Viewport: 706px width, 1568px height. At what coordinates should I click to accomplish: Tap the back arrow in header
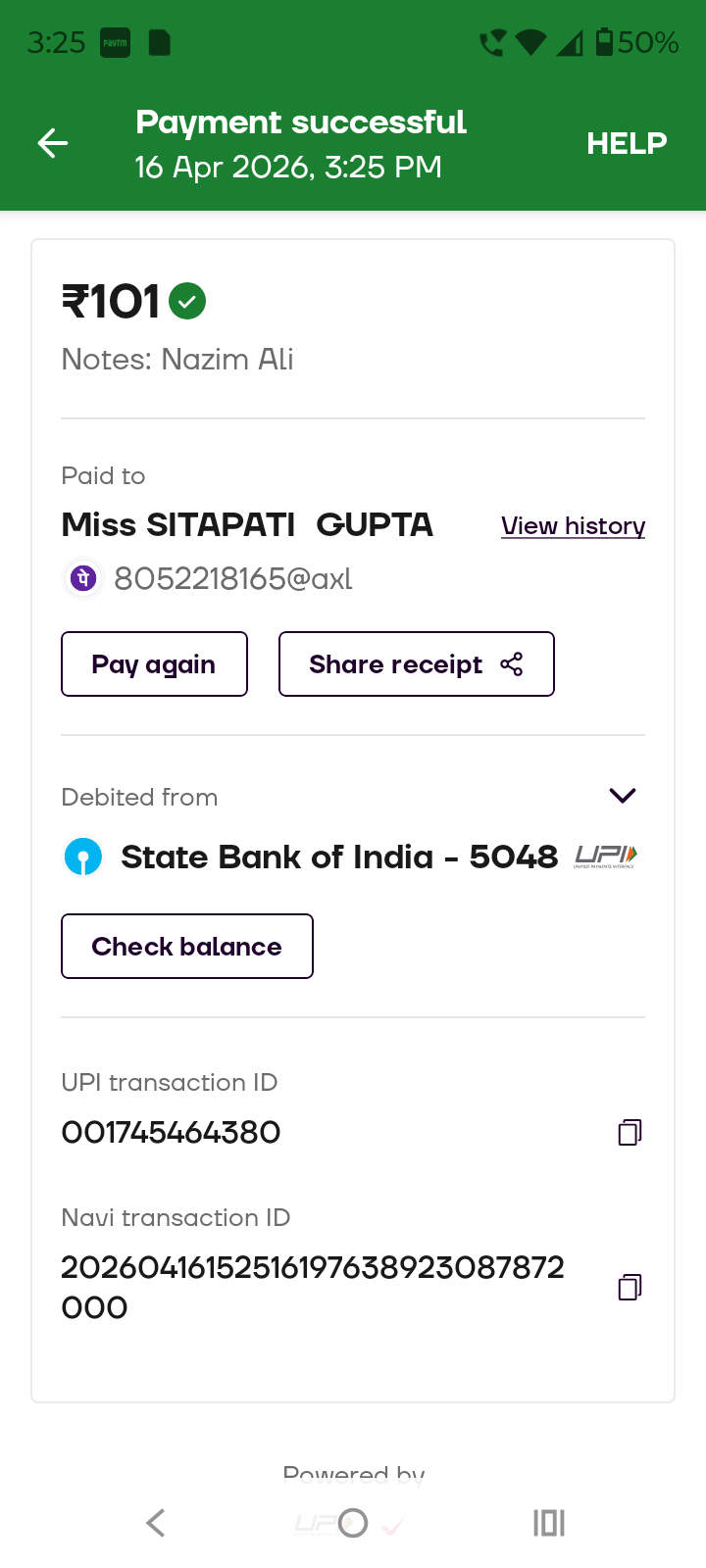click(53, 144)
